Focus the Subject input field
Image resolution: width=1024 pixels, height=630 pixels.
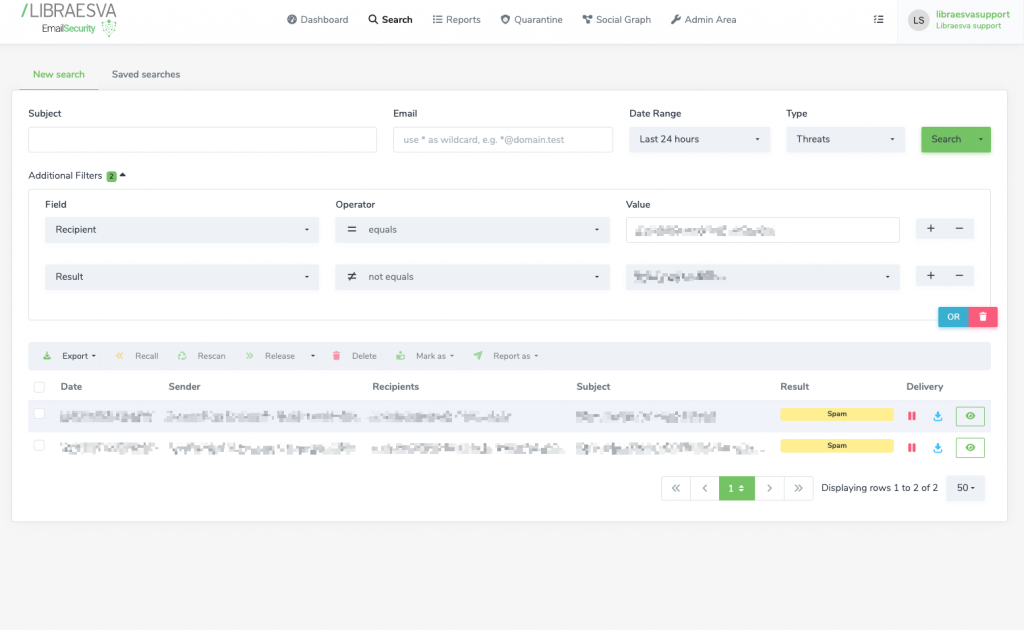202,140
